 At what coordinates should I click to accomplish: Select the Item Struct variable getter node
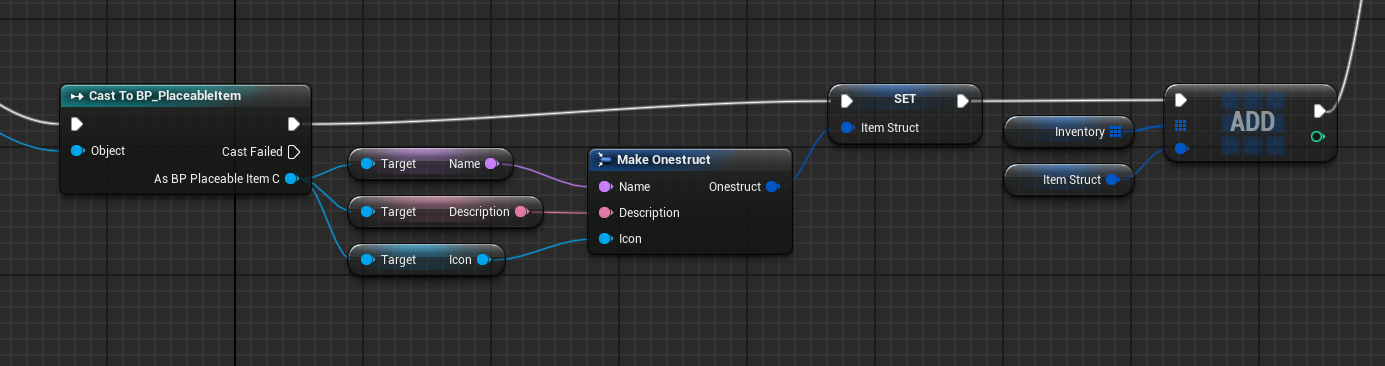[x=1069, y=180]
